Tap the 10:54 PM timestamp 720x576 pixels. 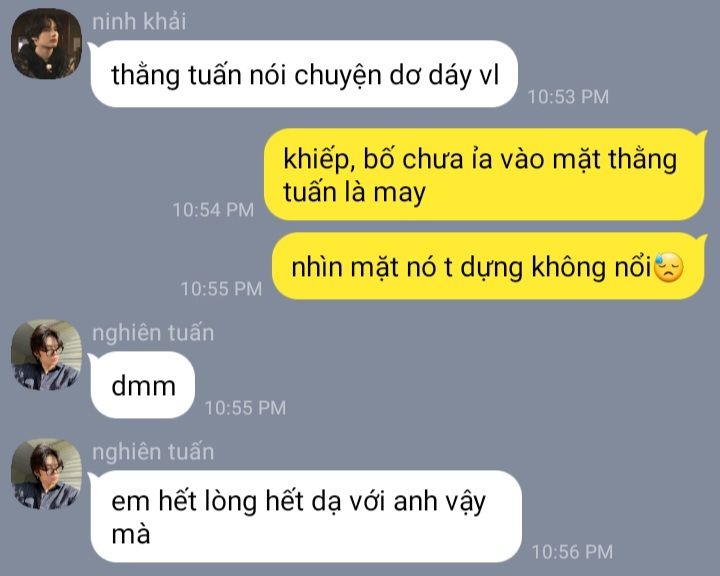pyautogui.click(x=213, y=210)
